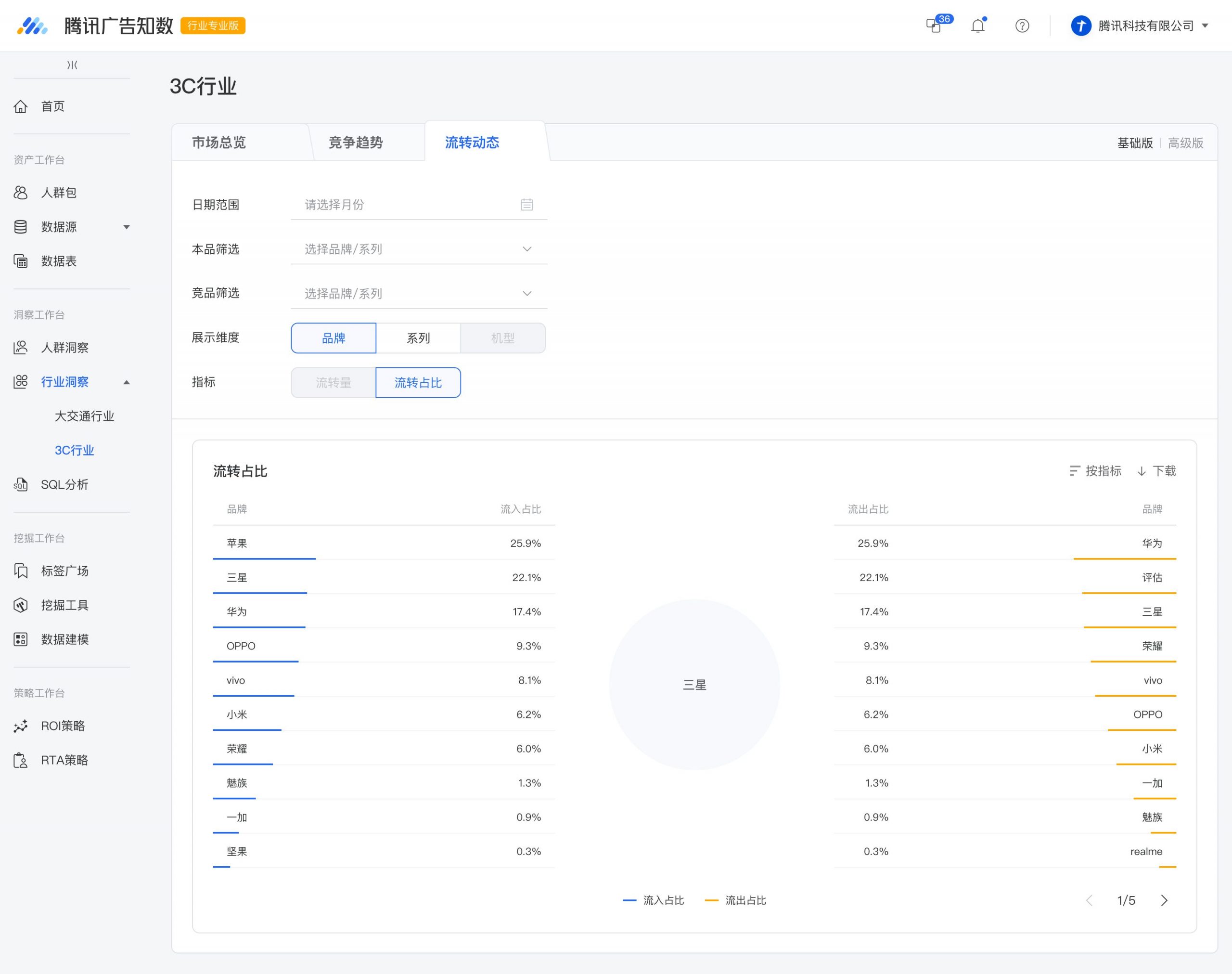Collapse the sidebar with the top toggle icon
The image size is (1232, 974).
point(72,65)
